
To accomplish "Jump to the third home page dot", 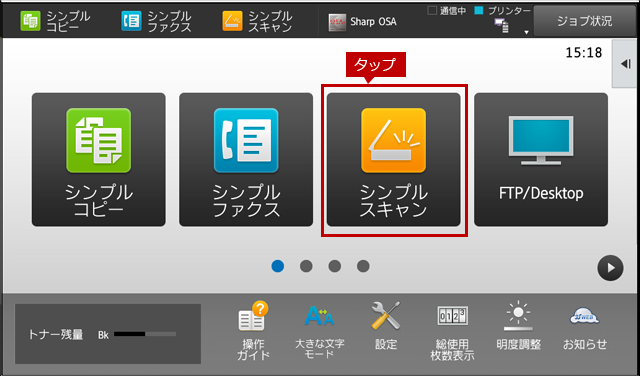I will (x=335, y=266).
